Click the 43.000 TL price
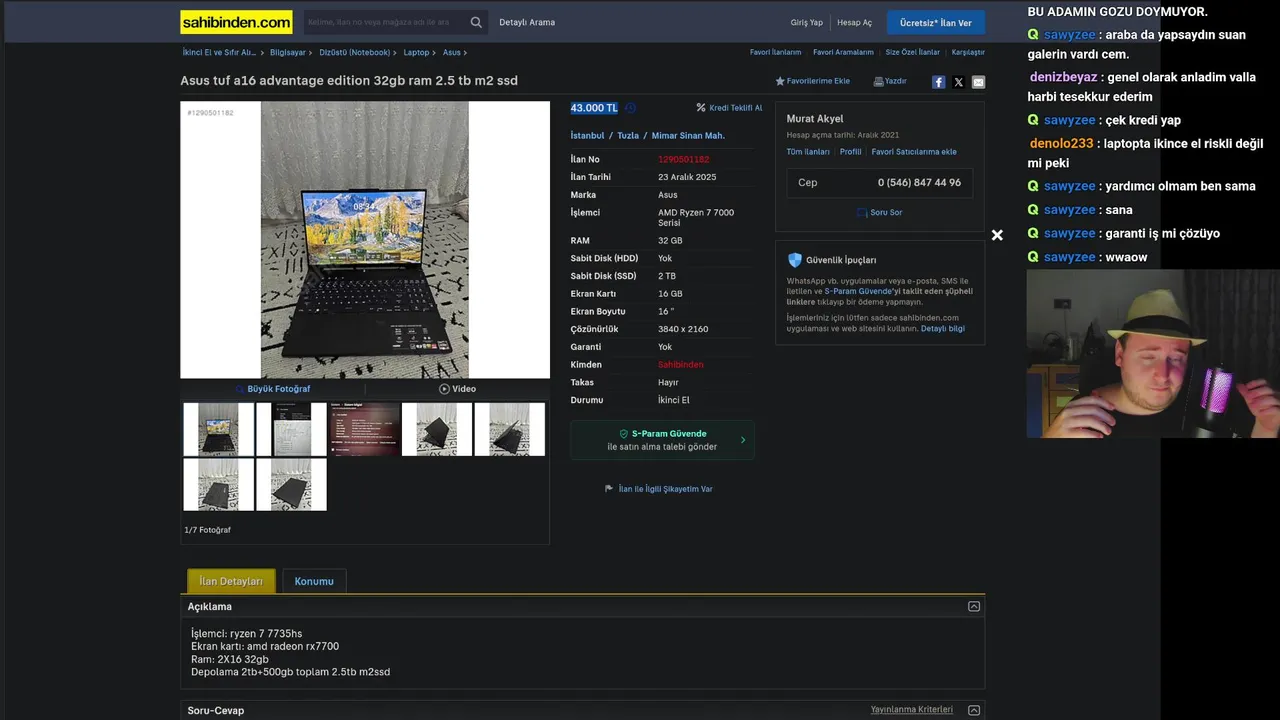This screenshot has height=720, width=1280. coord(594,108)
